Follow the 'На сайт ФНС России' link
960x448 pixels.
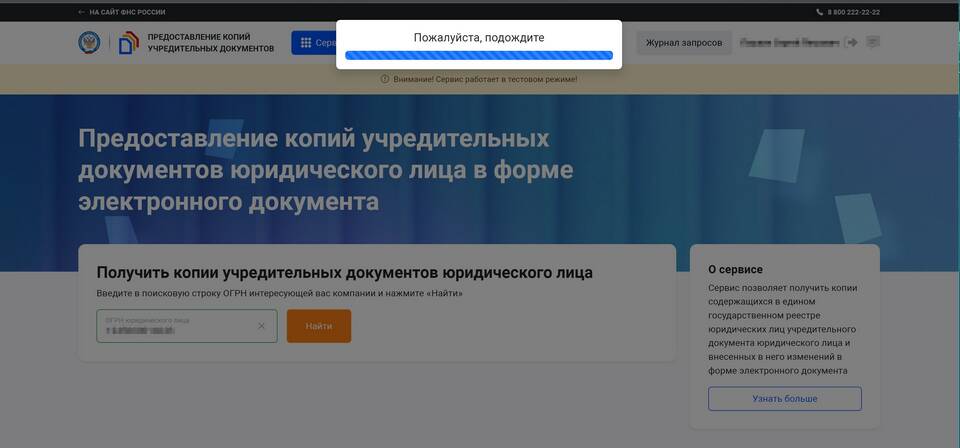127,12
